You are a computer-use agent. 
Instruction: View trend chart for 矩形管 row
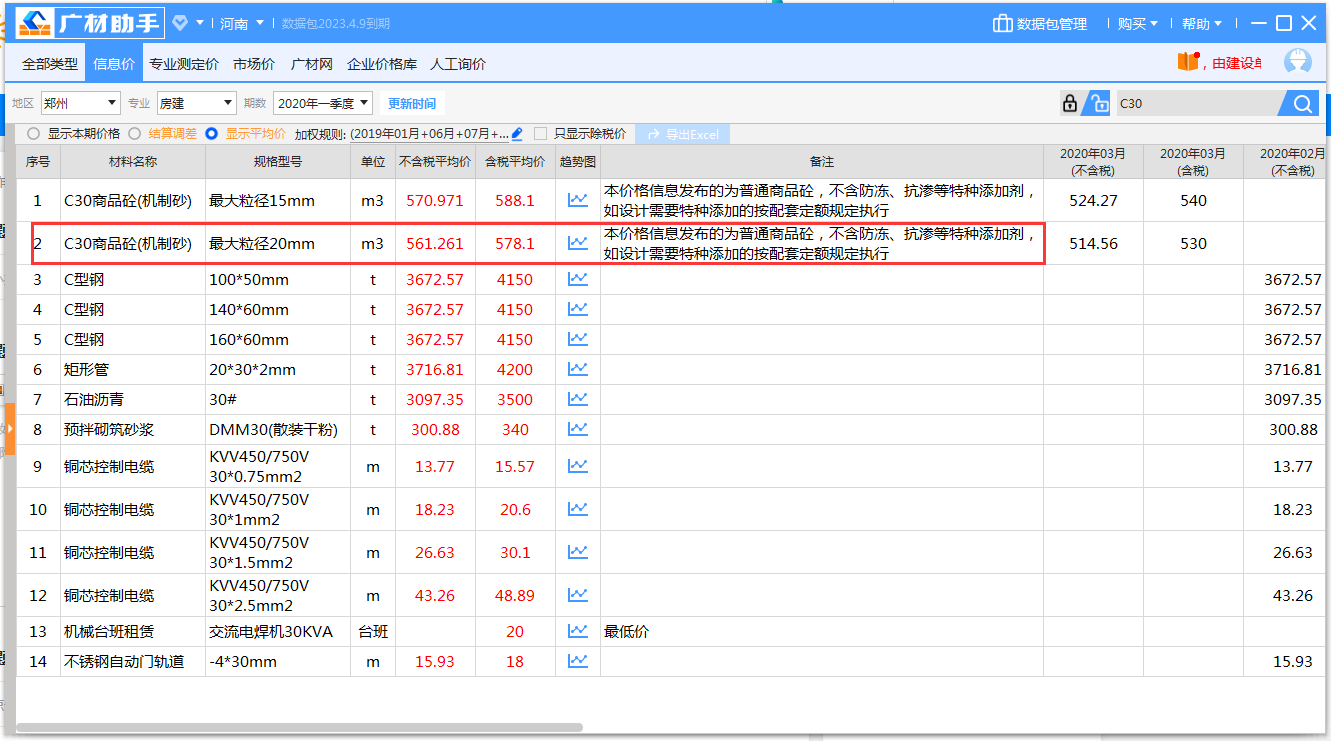[578, 369]
